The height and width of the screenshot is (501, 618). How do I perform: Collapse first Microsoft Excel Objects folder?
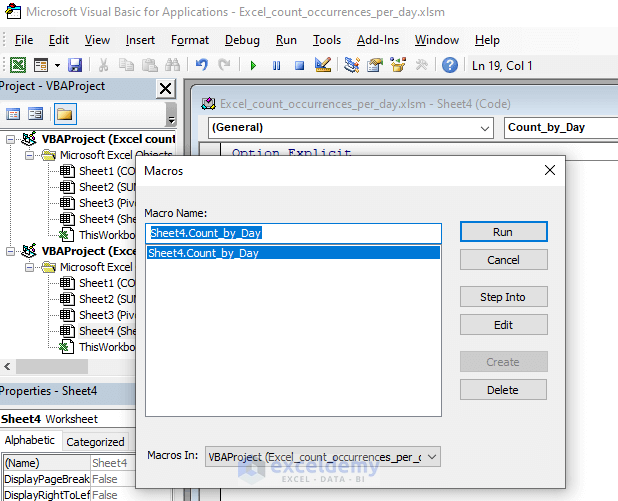29,156
